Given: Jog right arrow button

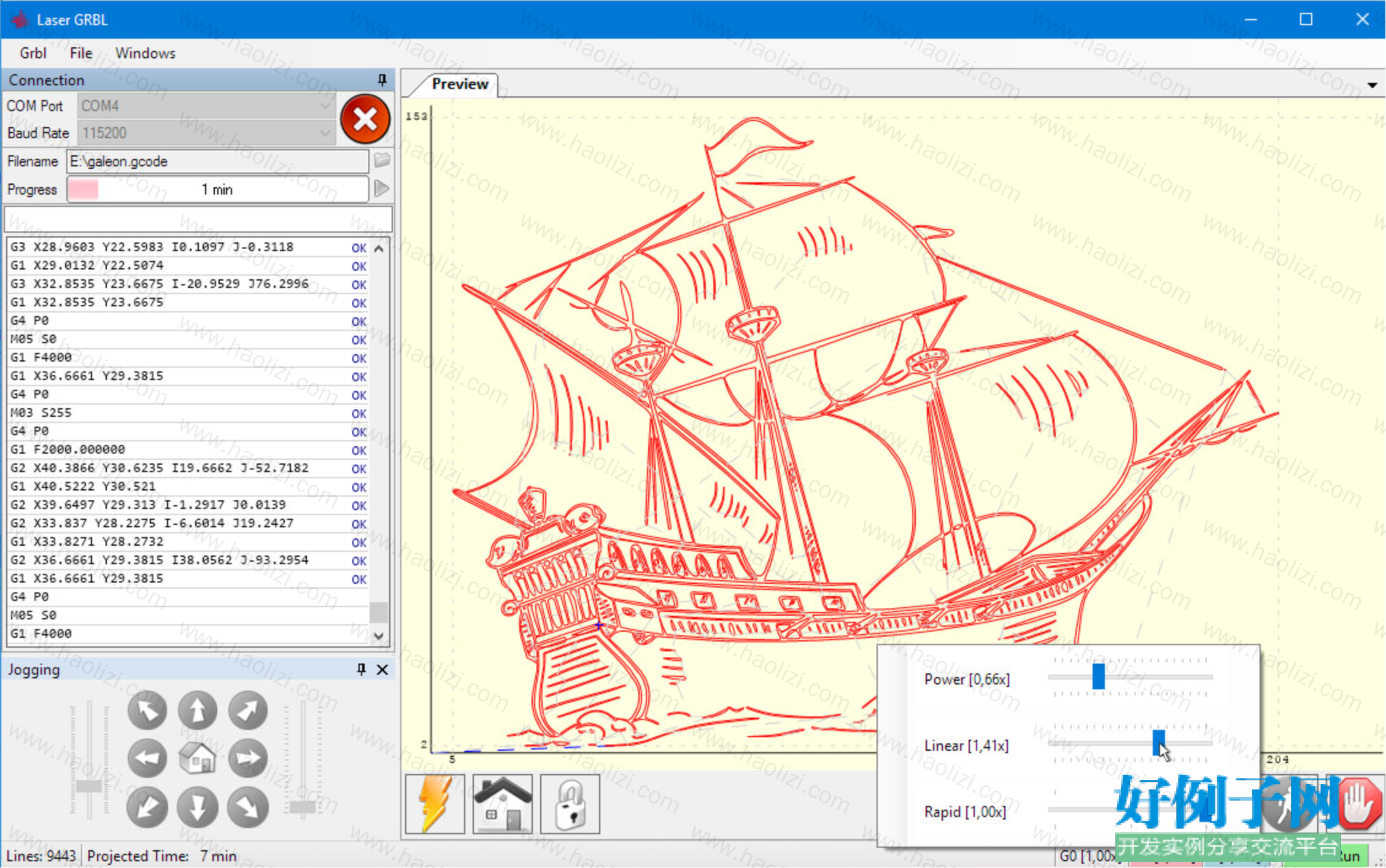Looking at the screenshot, I should (248, 758).
